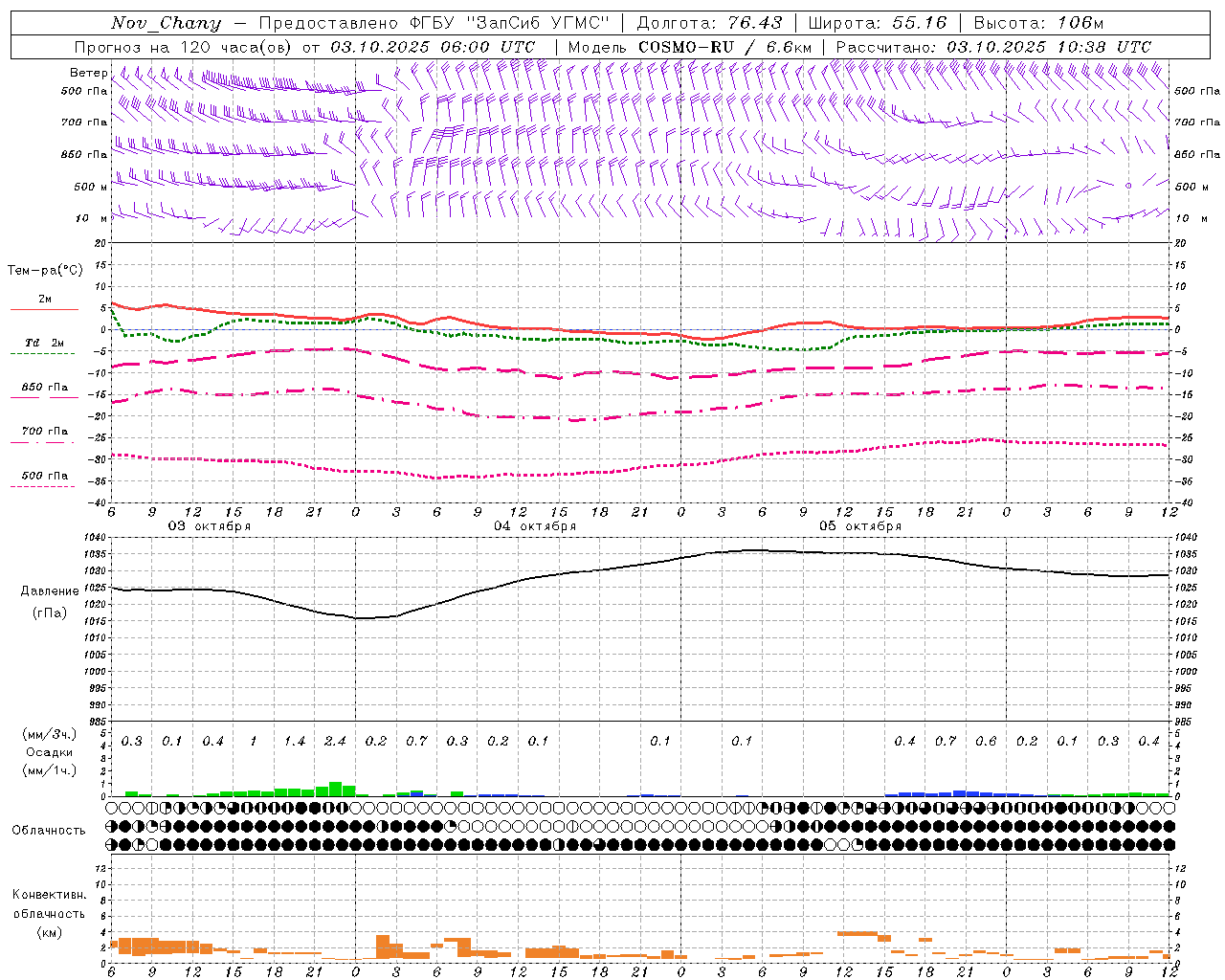The width and height of the screenshot is (1225, 980).
Task: Click the 03 октября date label
Action: (x=210, y=526)
